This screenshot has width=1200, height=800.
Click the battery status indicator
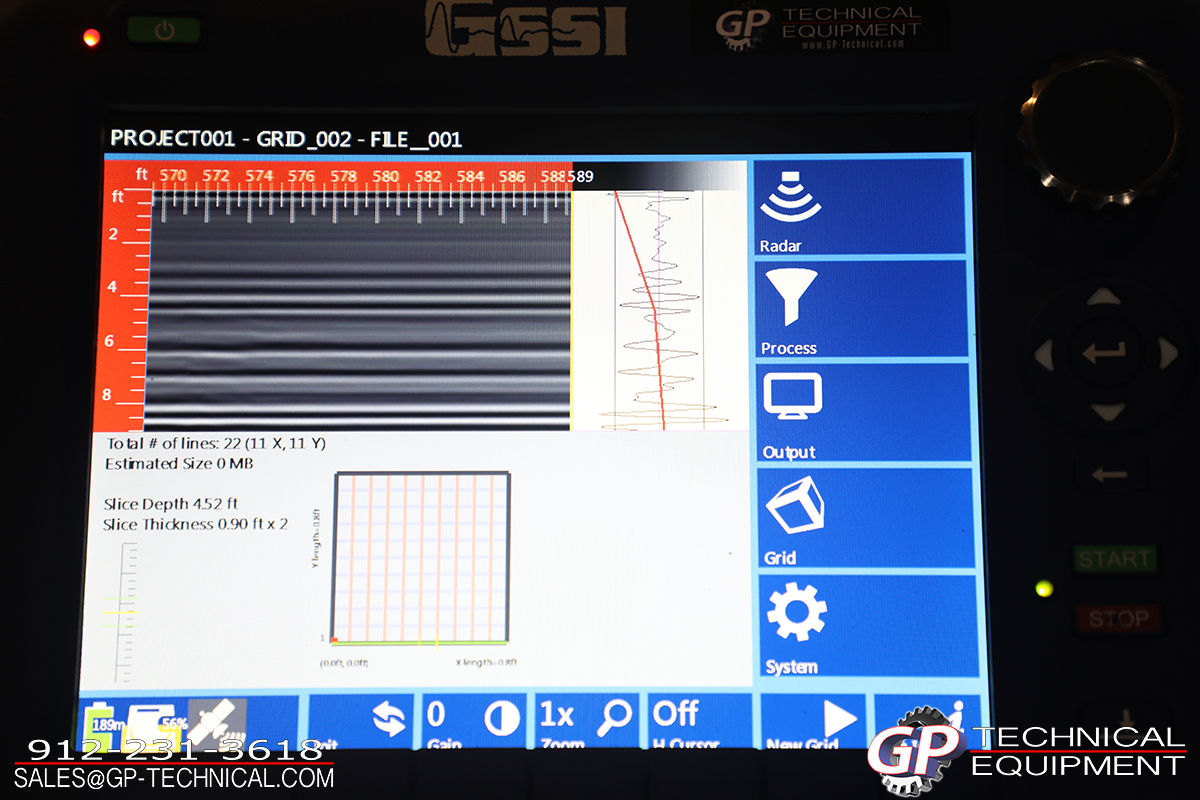[x=103, y=722]
